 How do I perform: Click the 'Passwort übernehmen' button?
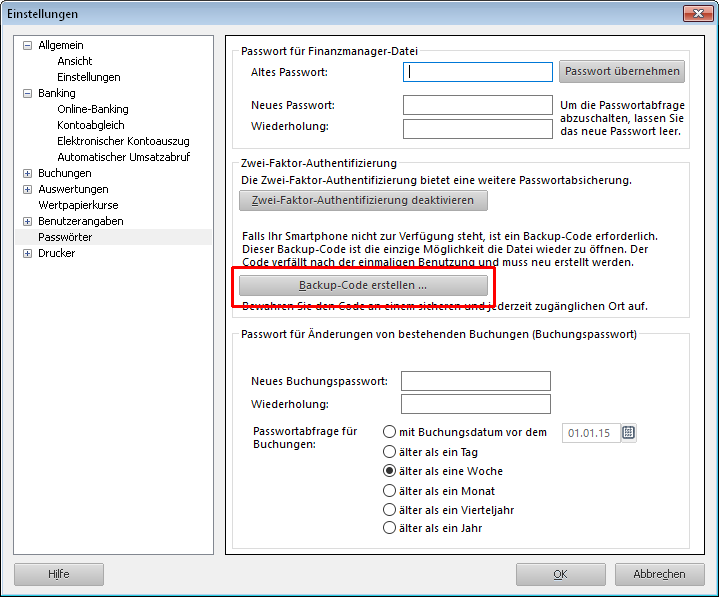coord(622,71)
